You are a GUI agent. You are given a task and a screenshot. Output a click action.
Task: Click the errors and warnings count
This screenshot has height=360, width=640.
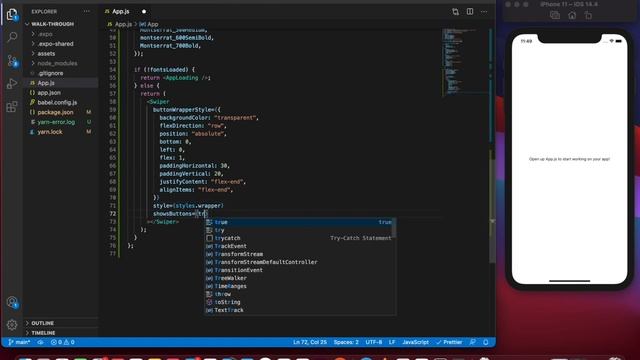pos(62,342)
